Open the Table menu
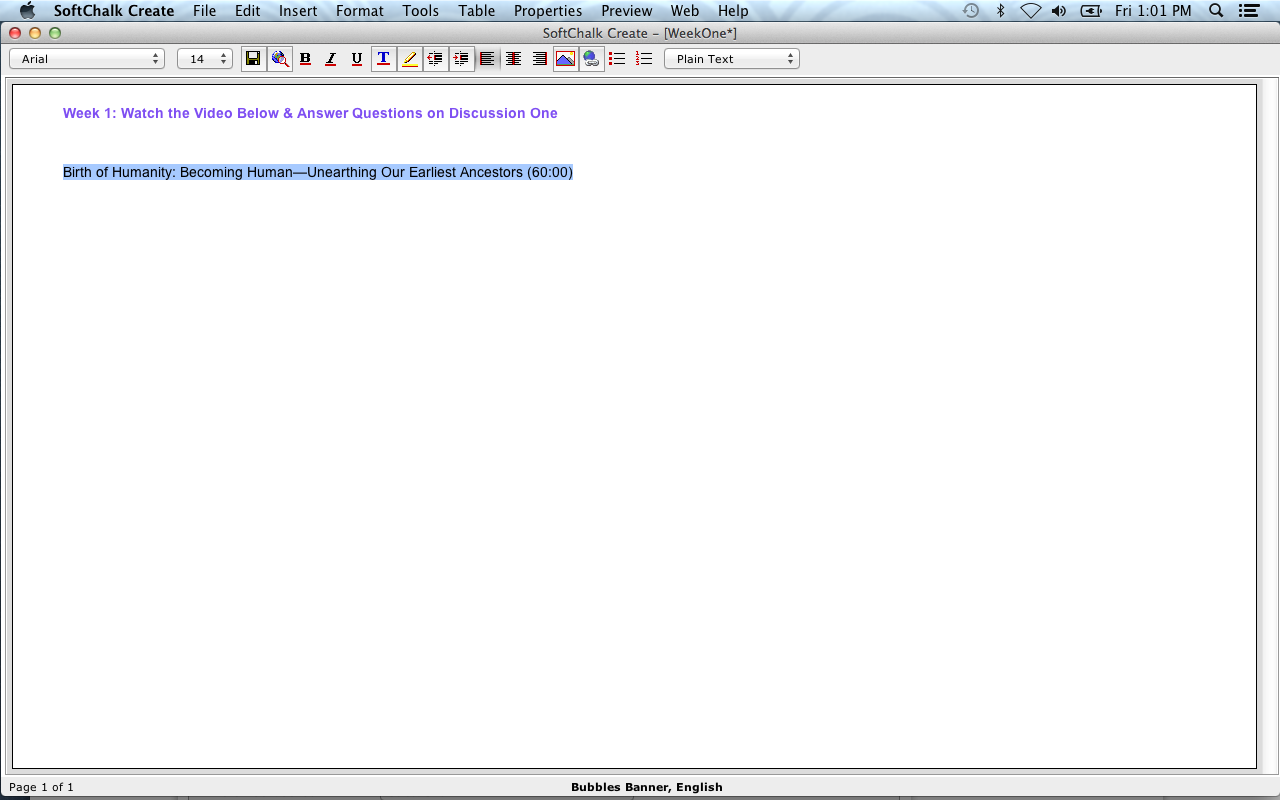Viewport: 1280px width, 800px height. click(x=477, y=11)
